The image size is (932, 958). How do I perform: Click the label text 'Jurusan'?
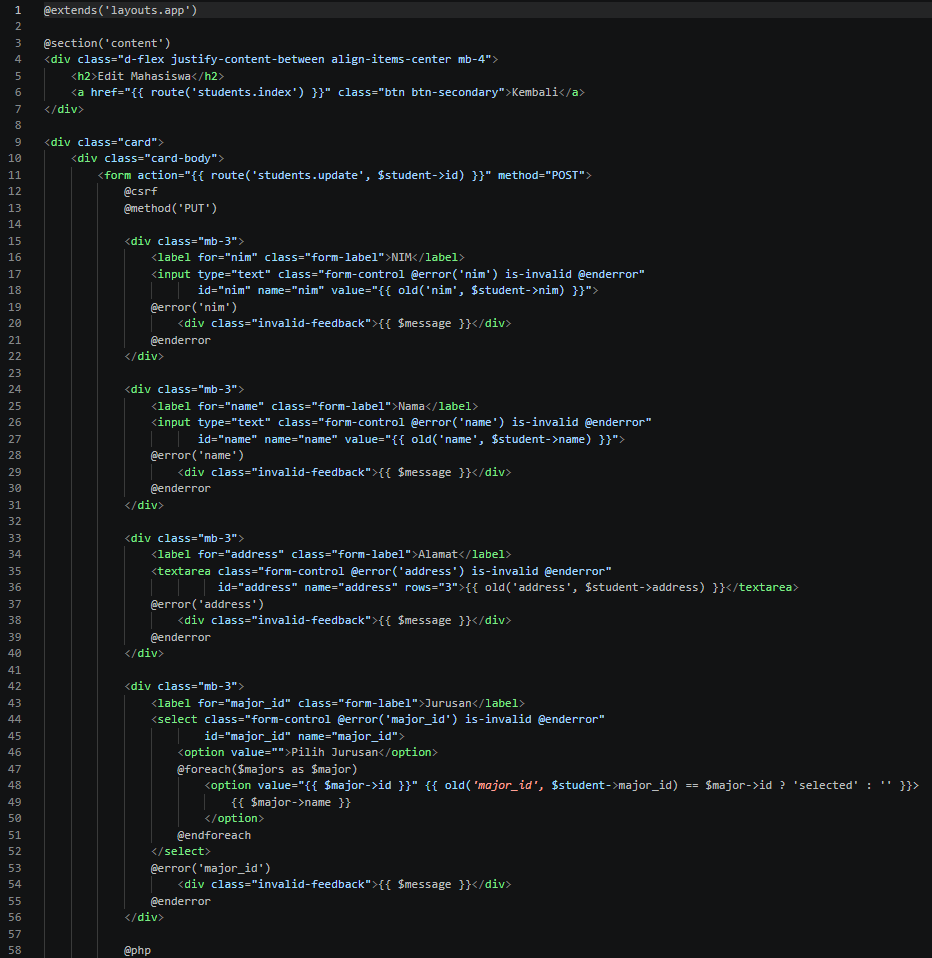coord(448,703)
